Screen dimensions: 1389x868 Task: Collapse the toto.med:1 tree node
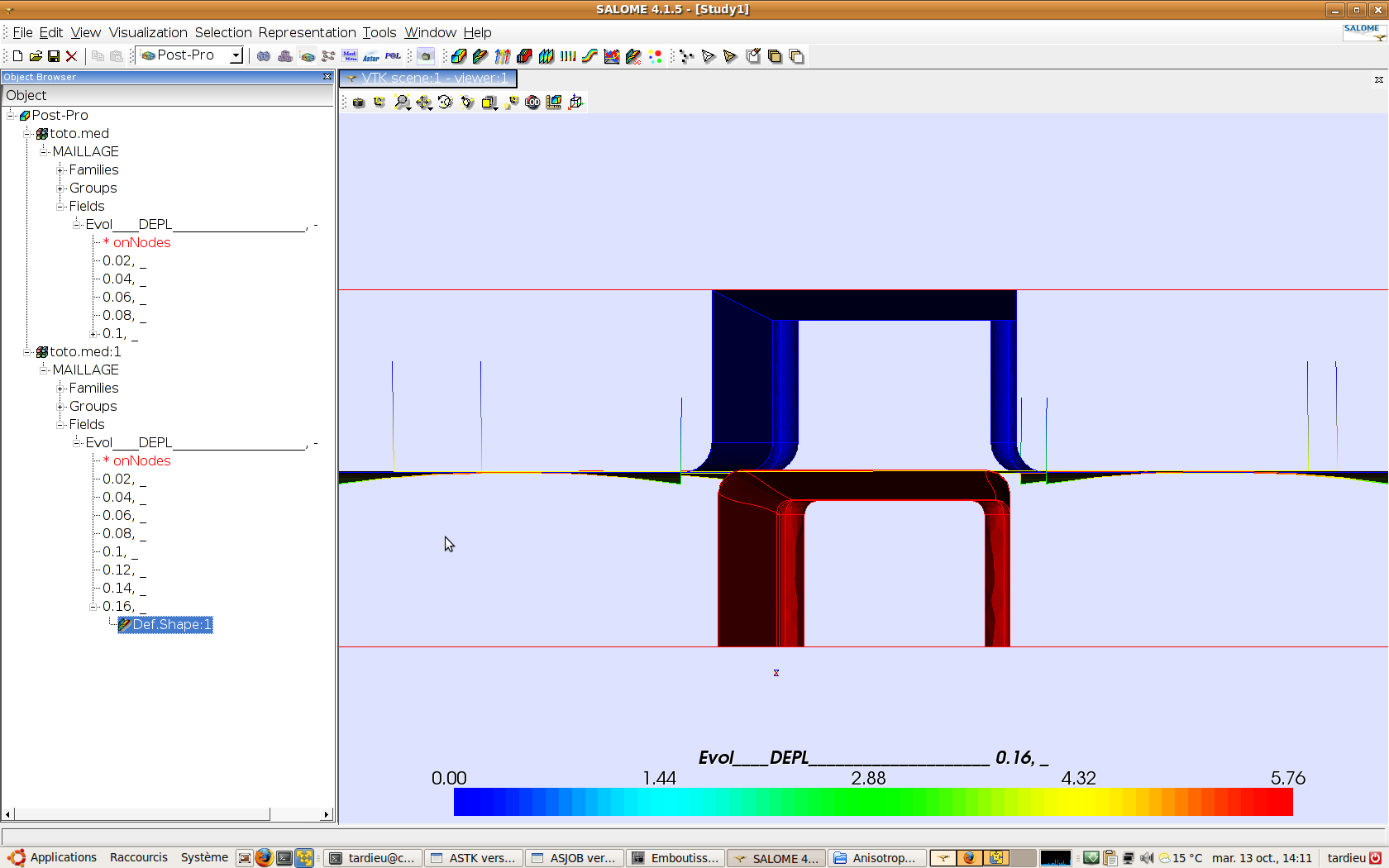click(x=27, y=352)
